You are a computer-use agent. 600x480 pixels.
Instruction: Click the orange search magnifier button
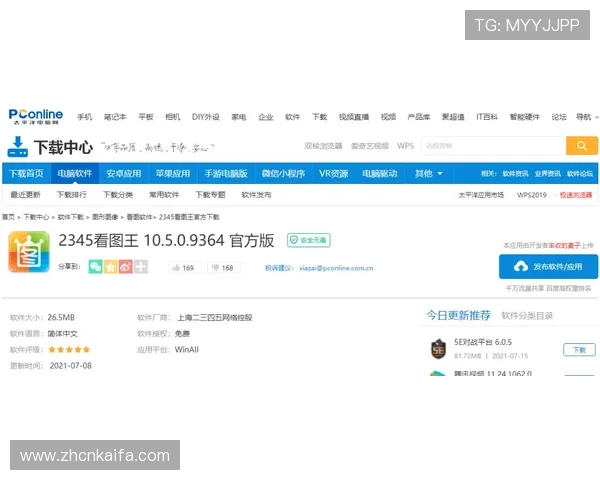click(x=582, y=146)
